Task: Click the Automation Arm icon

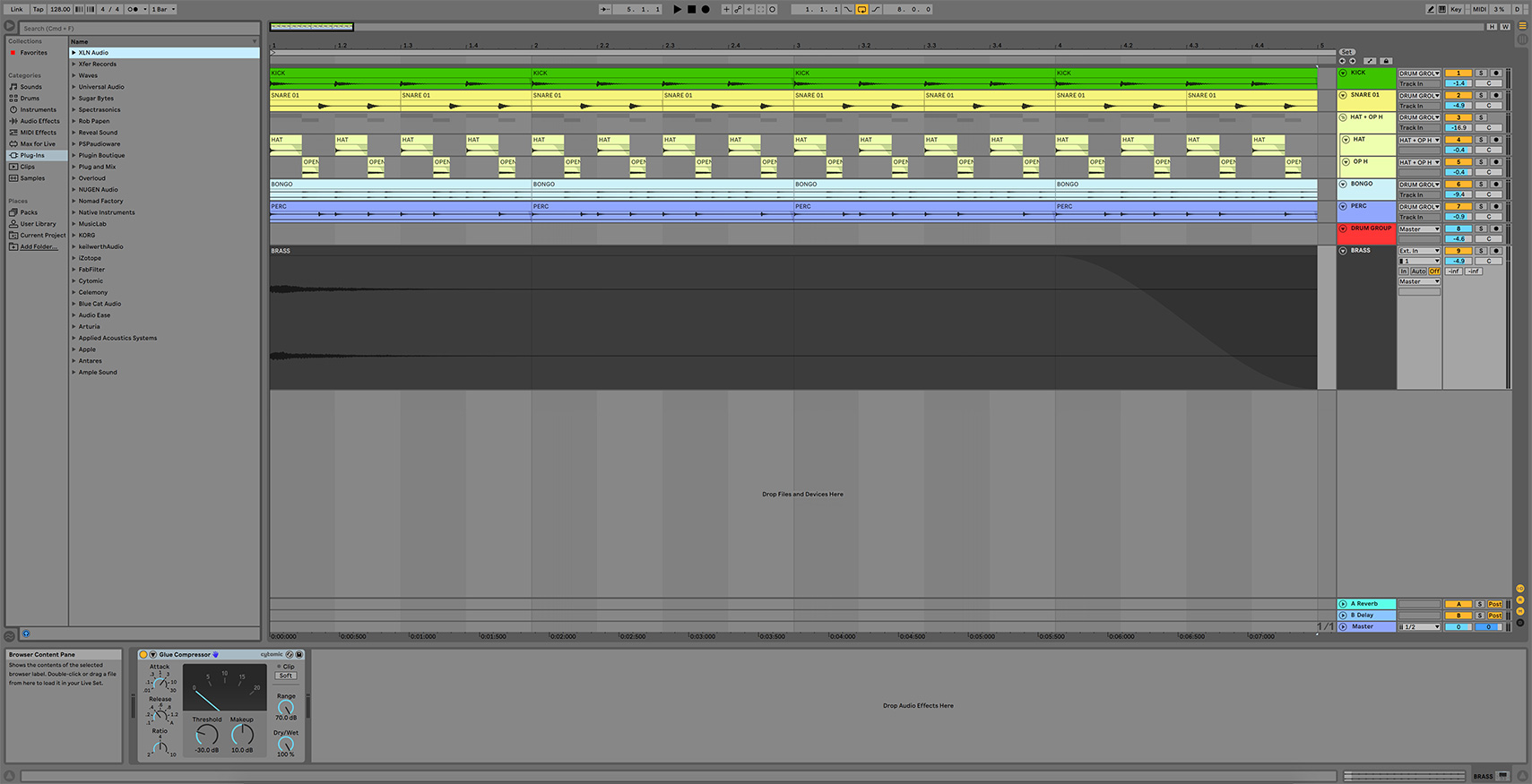Action: [x=738, y=9]
